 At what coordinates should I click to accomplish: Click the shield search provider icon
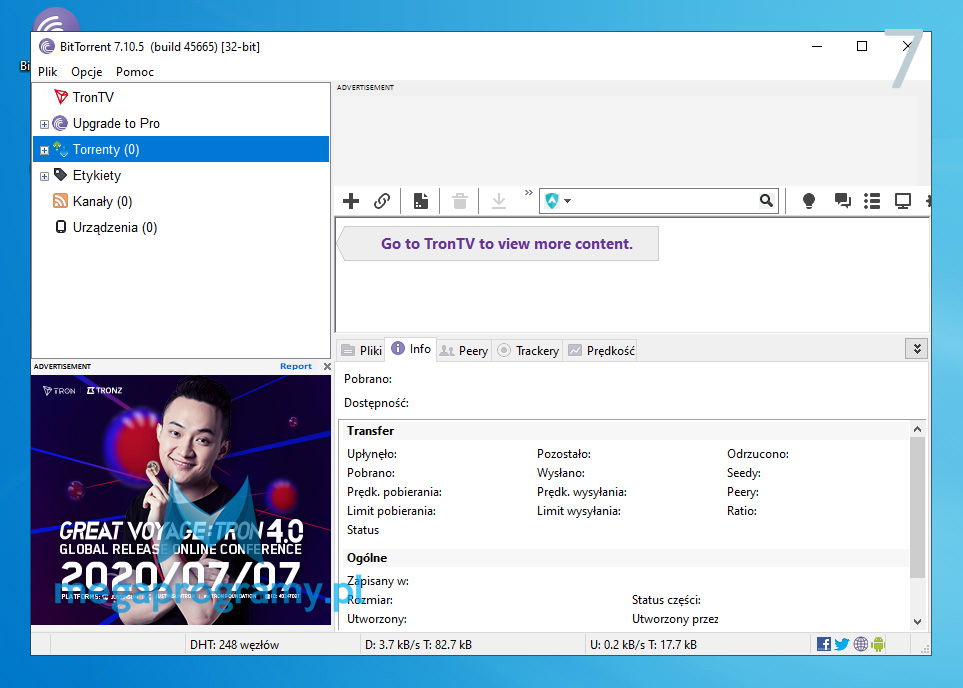click(x=552, y=201)
